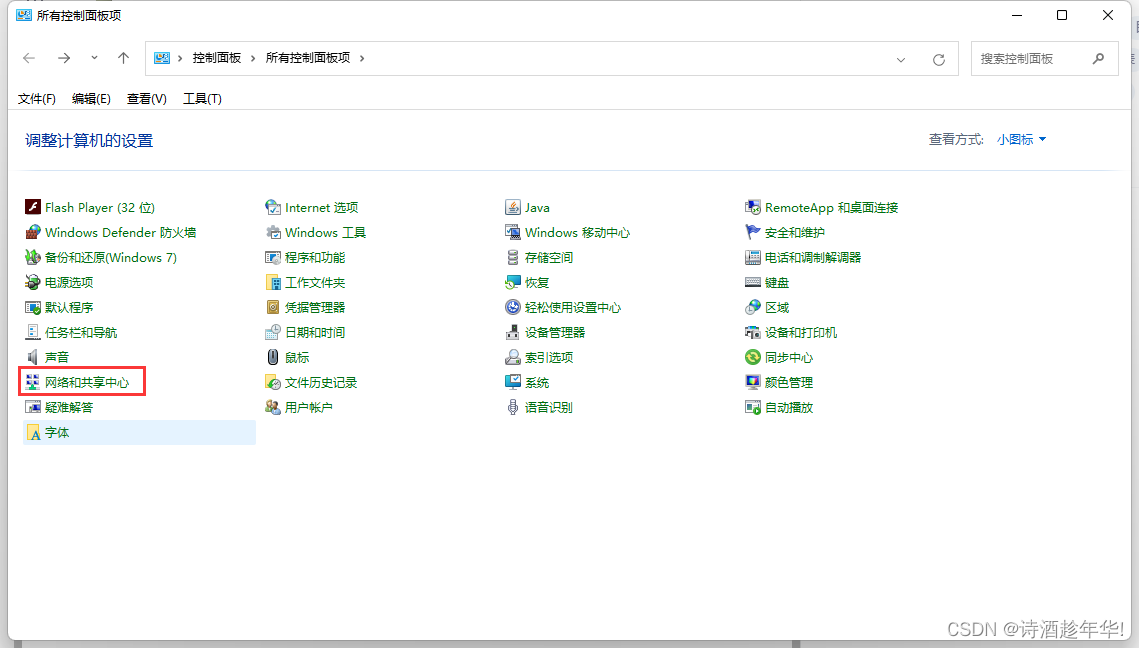Go up one level with up arrow
Screen dimensions: 1139x648
pyautogui.click(x=123, y=58)
